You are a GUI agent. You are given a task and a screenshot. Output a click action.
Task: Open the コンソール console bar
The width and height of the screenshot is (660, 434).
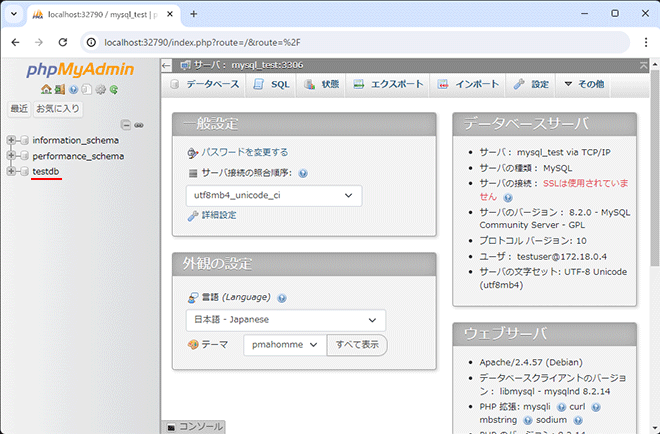[x=194, y=427]
